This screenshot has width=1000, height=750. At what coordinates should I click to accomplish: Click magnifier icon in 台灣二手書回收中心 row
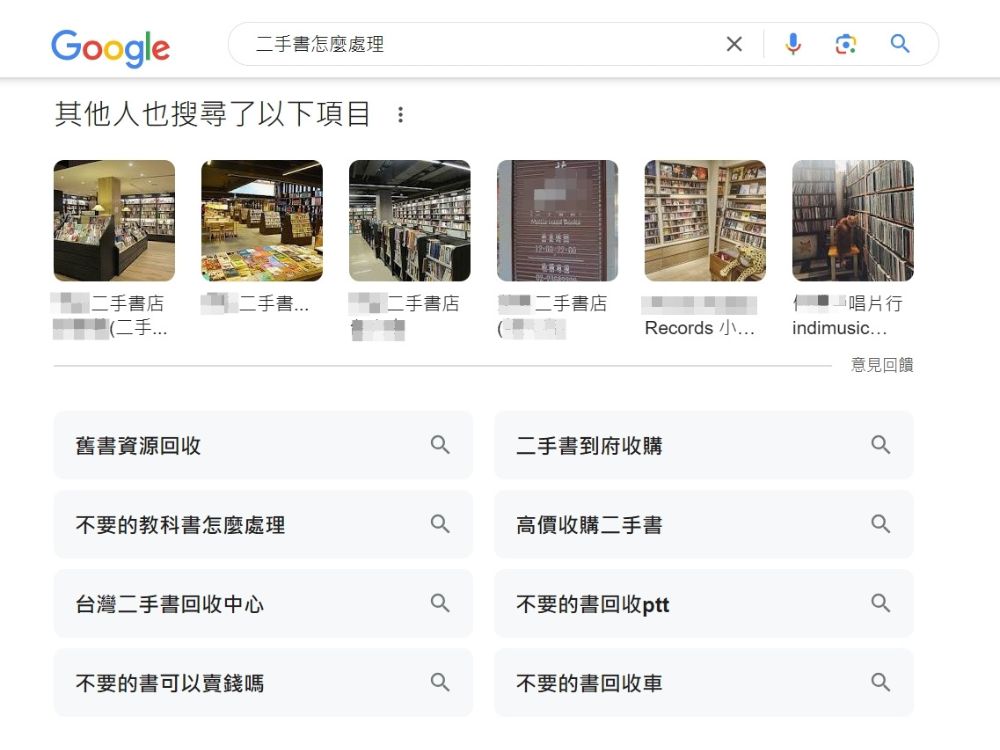[x=440, y=603]
